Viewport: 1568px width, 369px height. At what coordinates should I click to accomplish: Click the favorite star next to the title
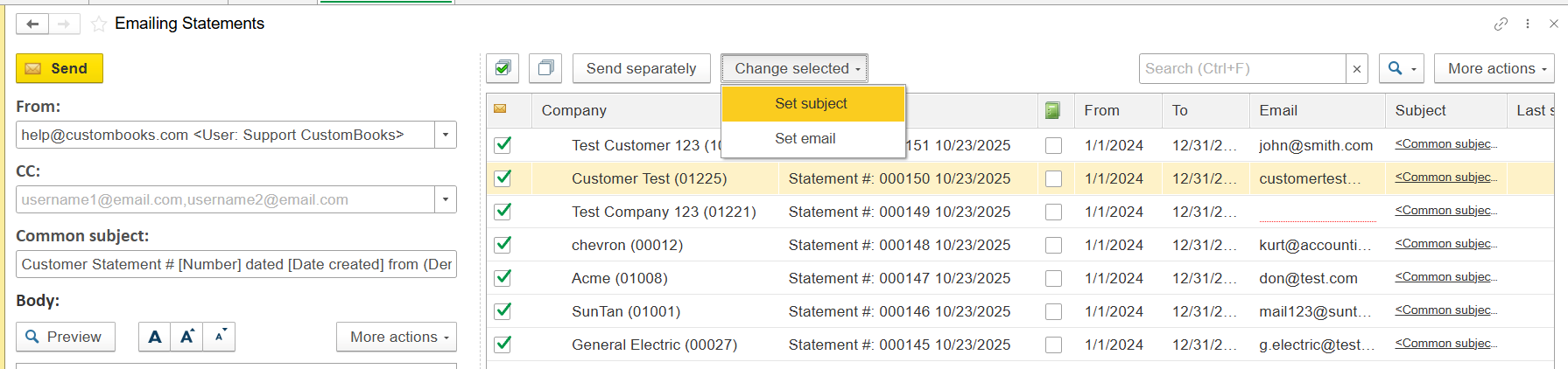point(99,24)
